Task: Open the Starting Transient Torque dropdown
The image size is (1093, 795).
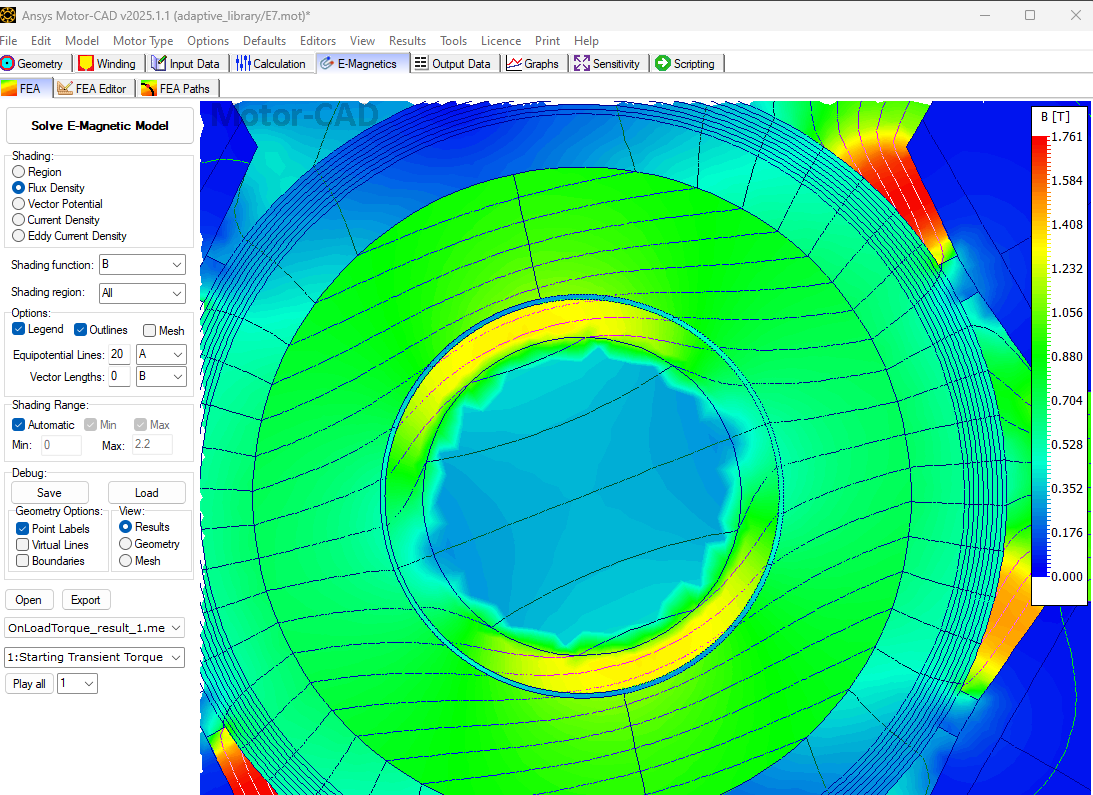Action: coord(95,657)
